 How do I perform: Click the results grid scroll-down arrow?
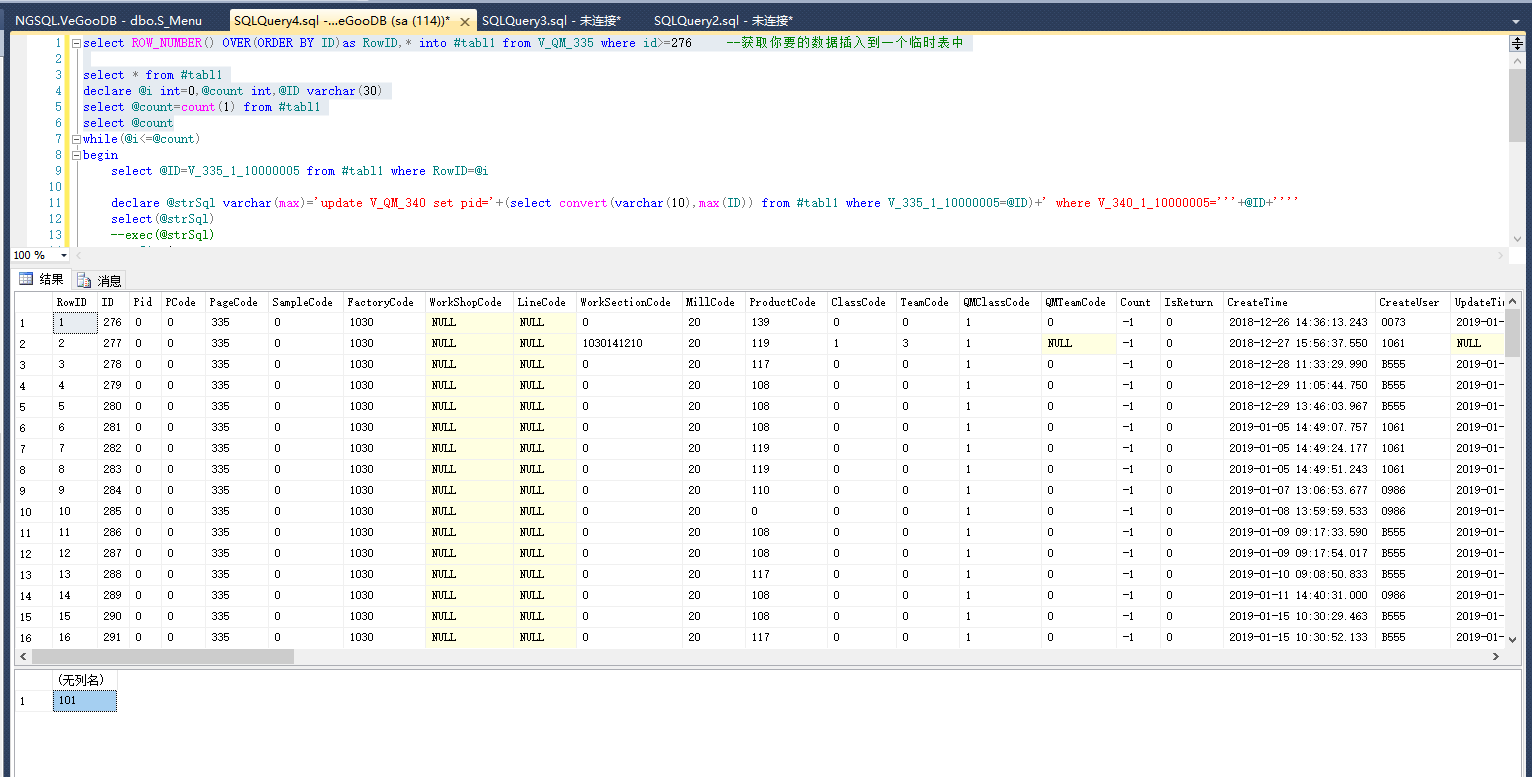tap(1512, 639)
